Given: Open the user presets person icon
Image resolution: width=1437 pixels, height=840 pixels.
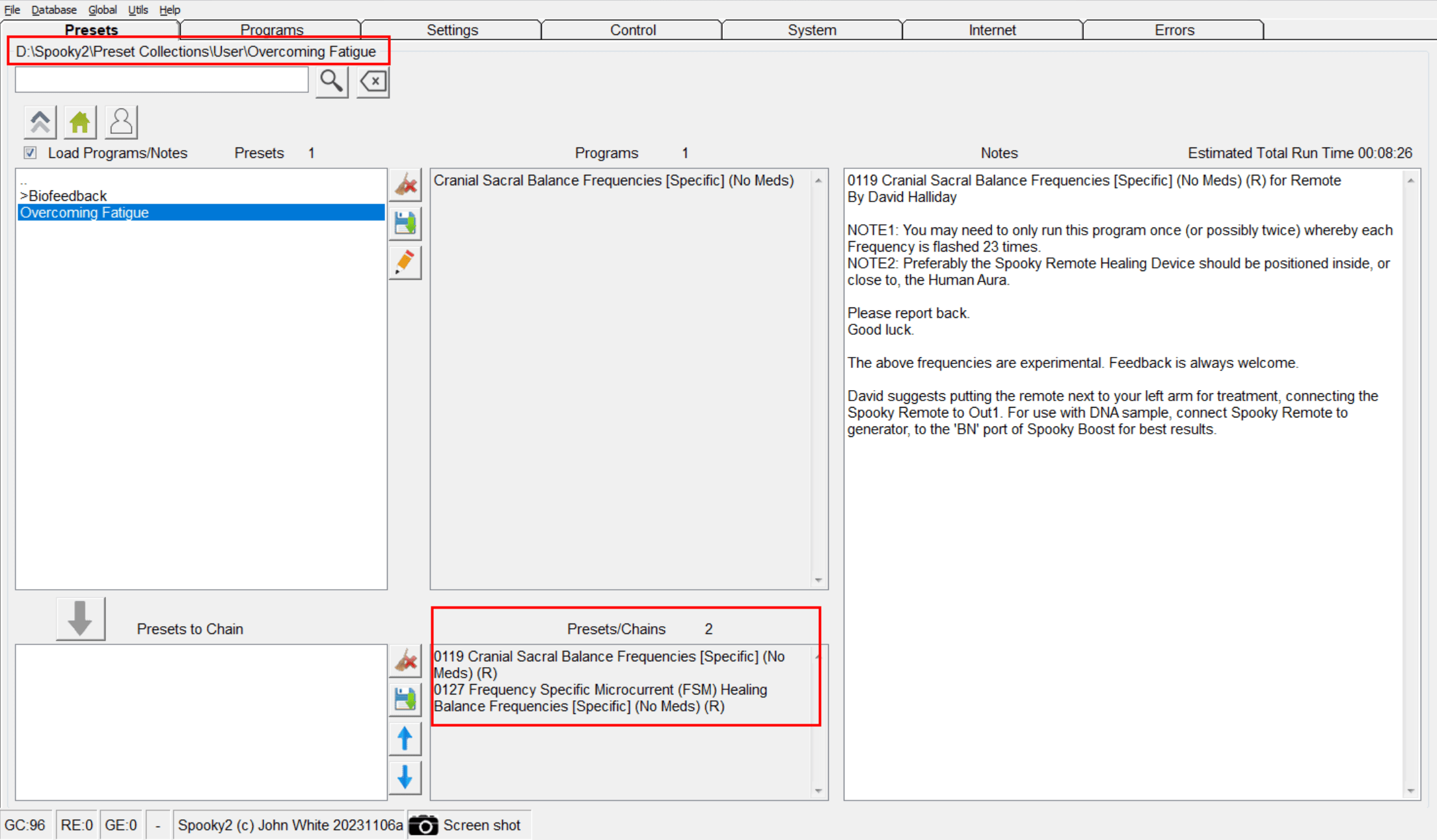Looking at the screenshot, I should pyautogui.click(x=121, y=122).
